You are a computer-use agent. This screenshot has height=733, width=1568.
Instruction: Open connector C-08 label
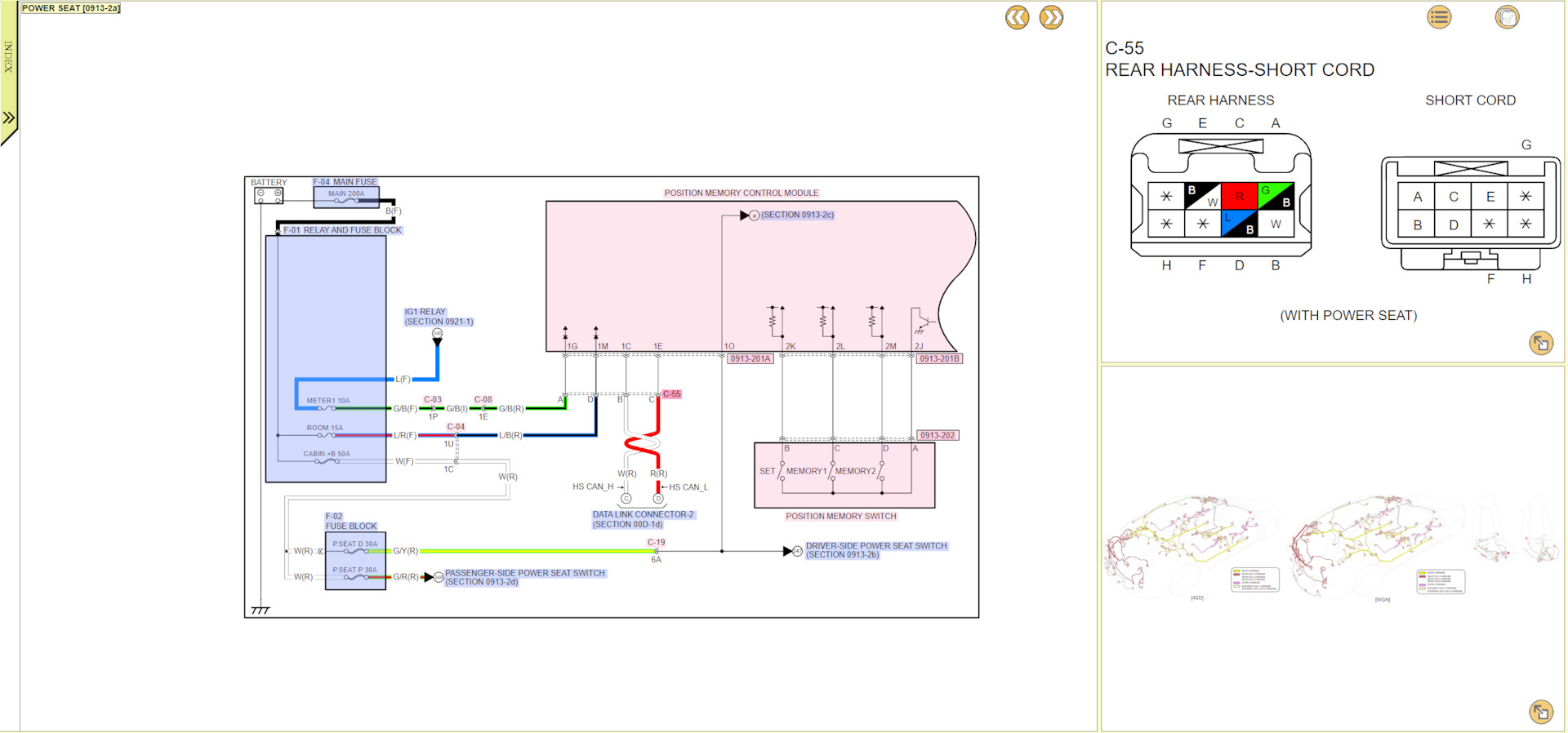(483, 400)
